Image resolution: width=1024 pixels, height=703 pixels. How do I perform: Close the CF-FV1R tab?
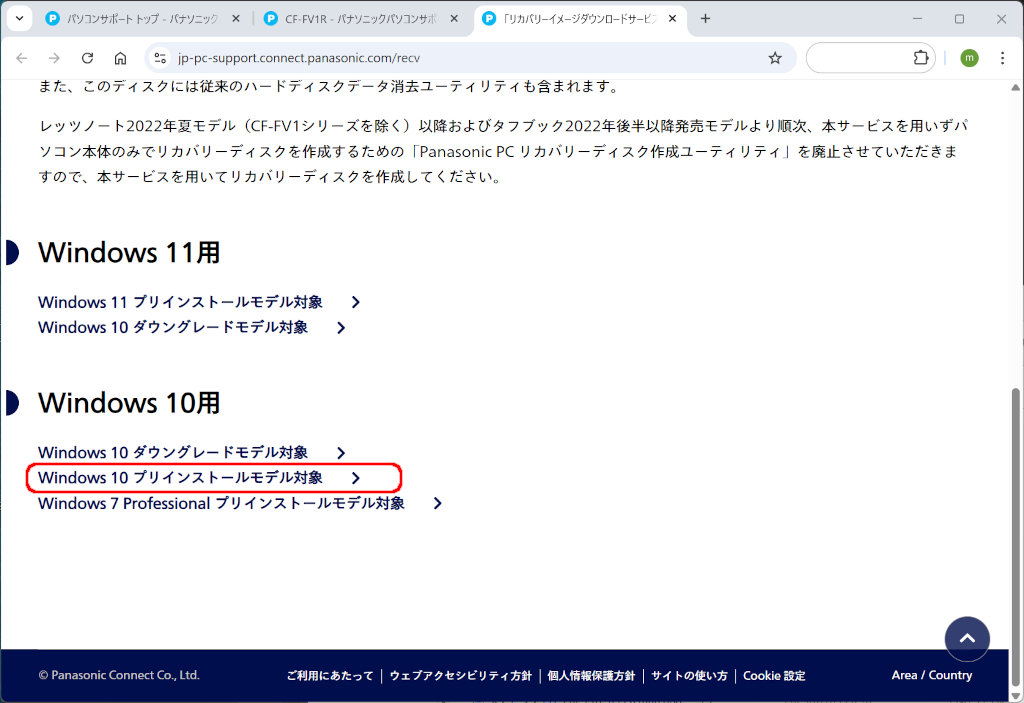point(454,19)
